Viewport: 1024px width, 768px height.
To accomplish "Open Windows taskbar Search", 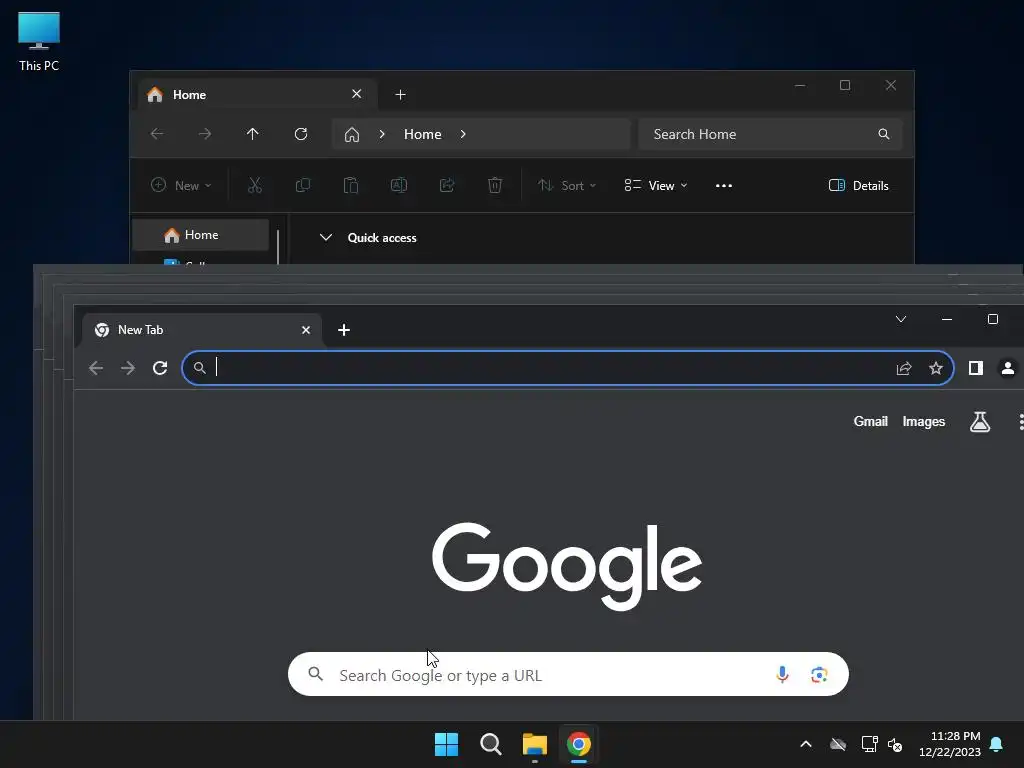I will [x=490, y=744].
